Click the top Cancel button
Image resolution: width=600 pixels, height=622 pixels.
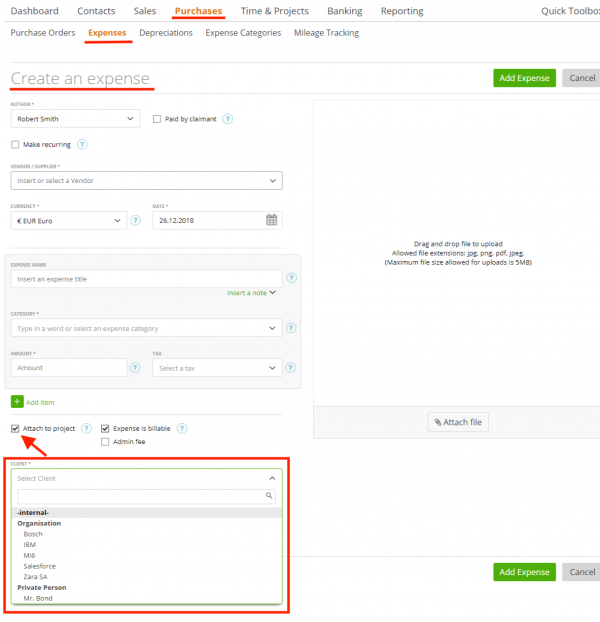582,78
